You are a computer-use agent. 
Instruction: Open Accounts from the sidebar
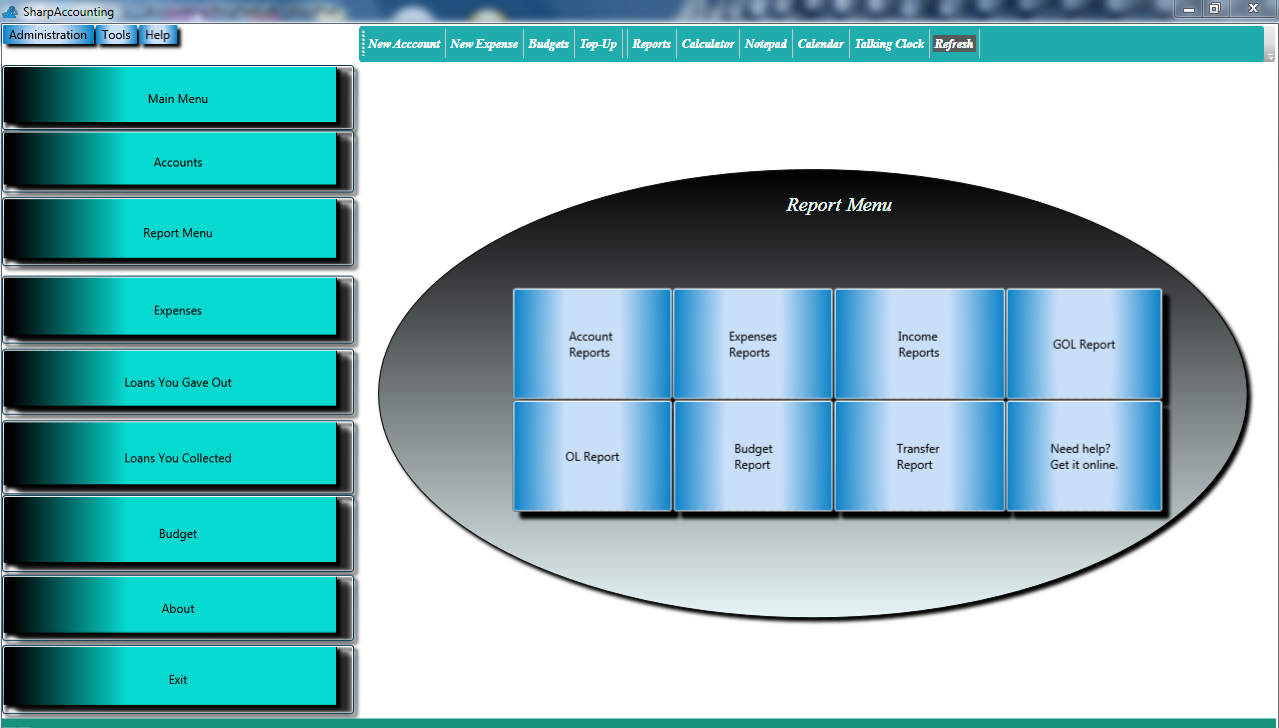tap(178, 161)
